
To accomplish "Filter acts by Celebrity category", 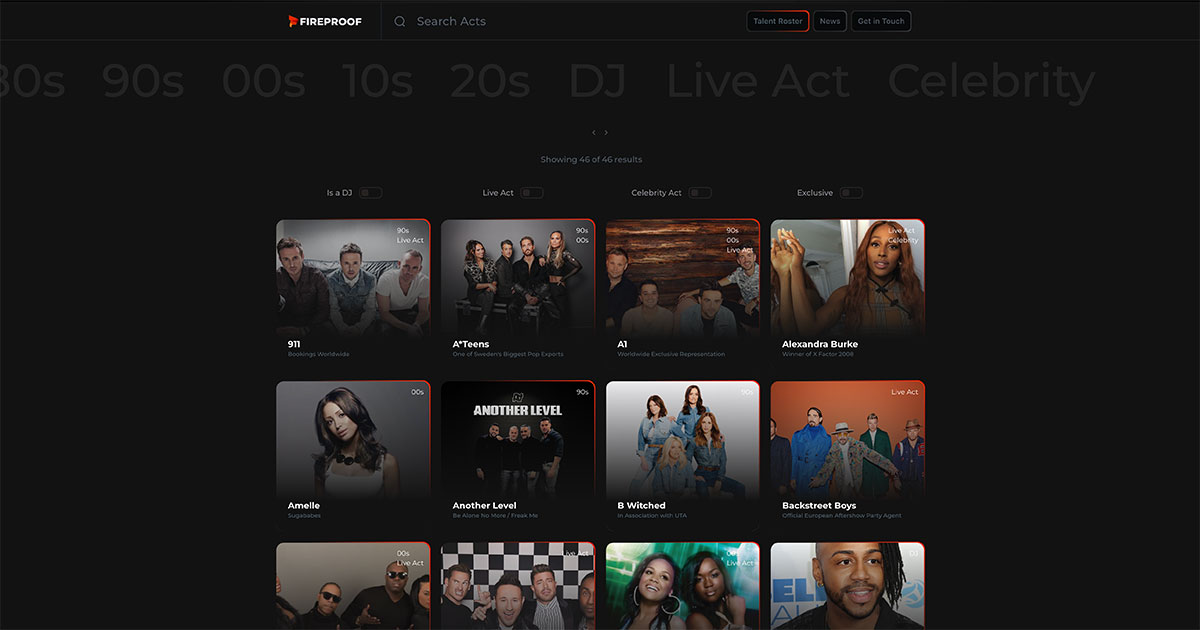I will [992, 81].
